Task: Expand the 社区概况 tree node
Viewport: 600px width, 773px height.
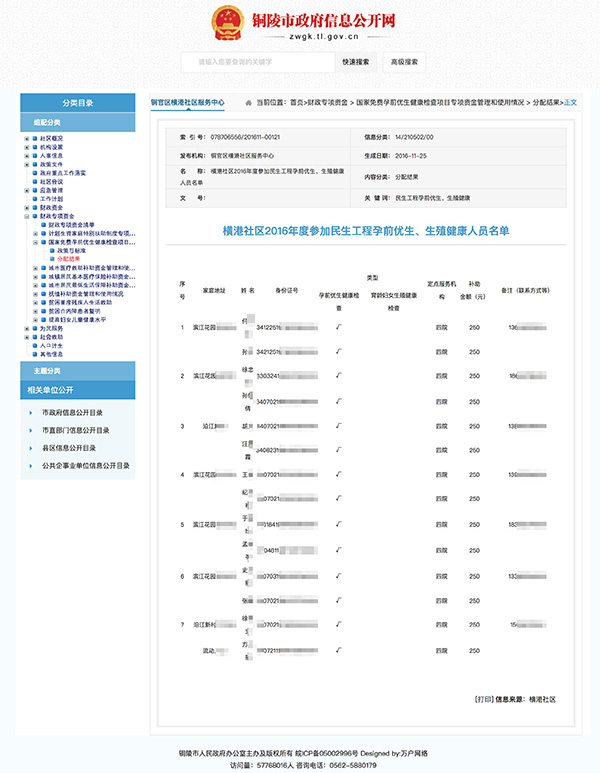Action: click(x=27, y=139)
